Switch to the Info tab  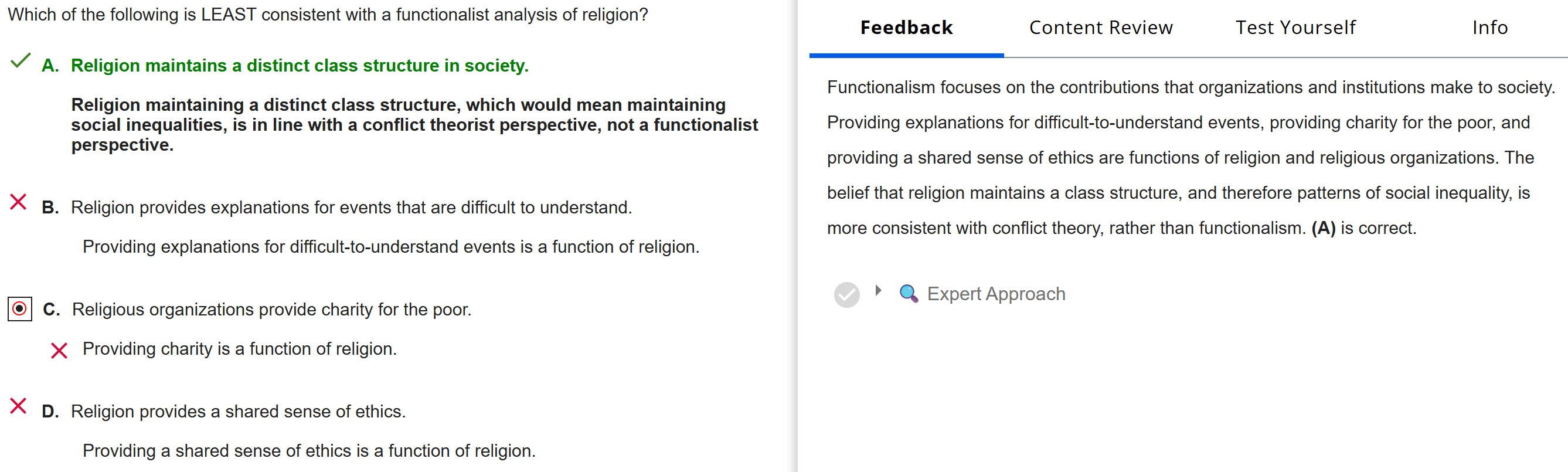click(1489, 28)
